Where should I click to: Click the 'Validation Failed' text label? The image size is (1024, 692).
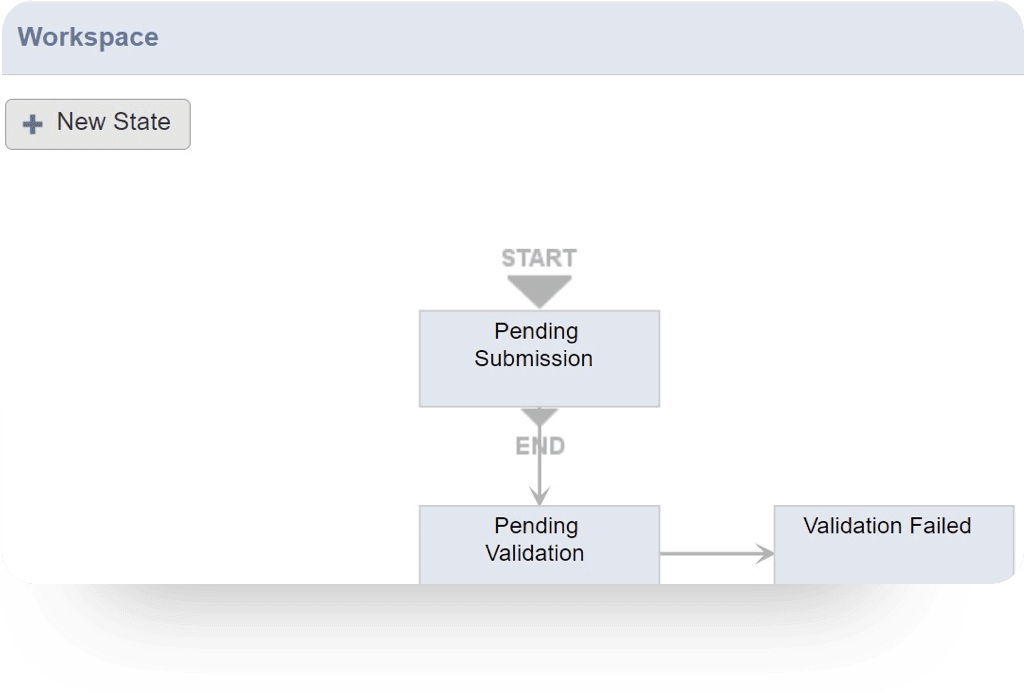[887, 526]
